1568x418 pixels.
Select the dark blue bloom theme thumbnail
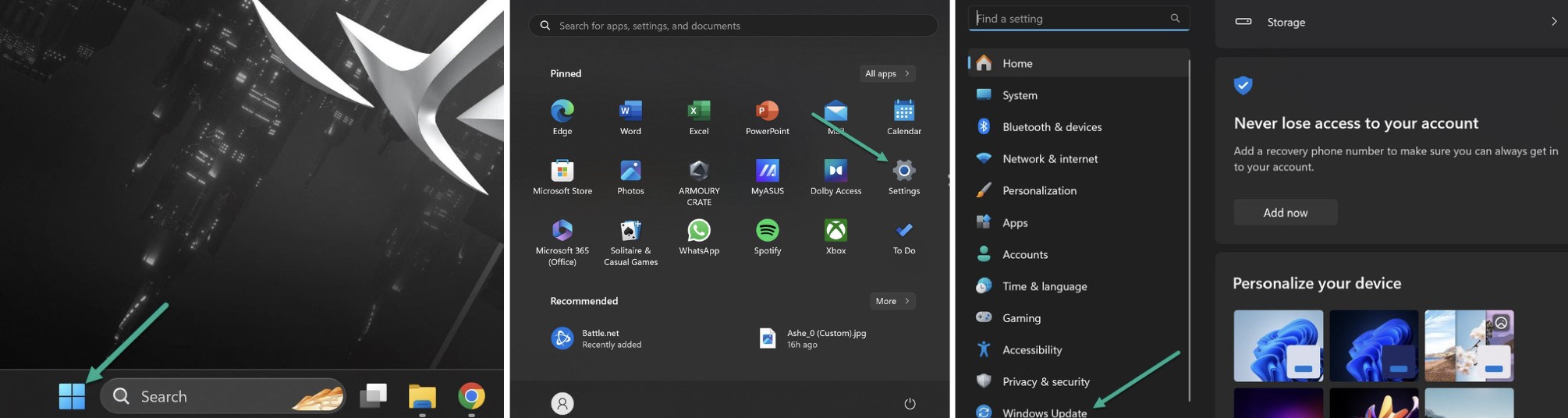pyautogui.click(x=1374, y=345)
